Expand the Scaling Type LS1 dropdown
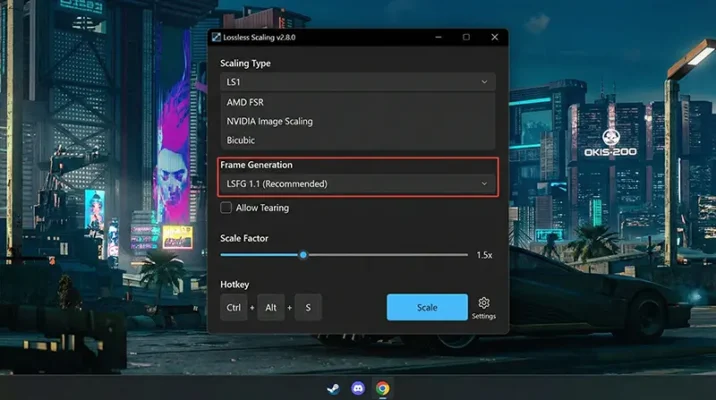 [358, 82]
